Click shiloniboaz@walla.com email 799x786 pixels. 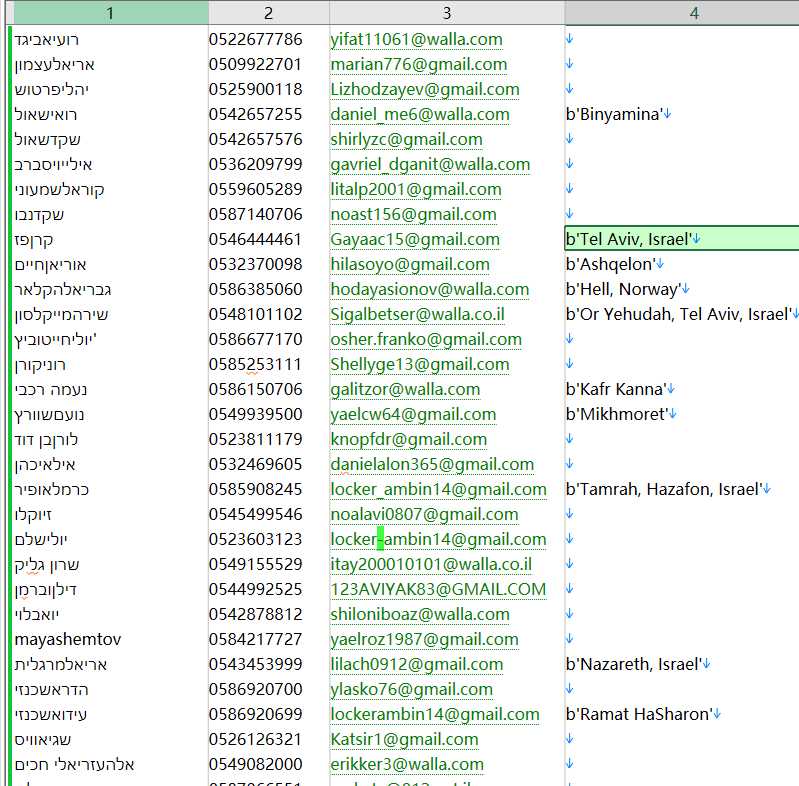click(420, 614)
